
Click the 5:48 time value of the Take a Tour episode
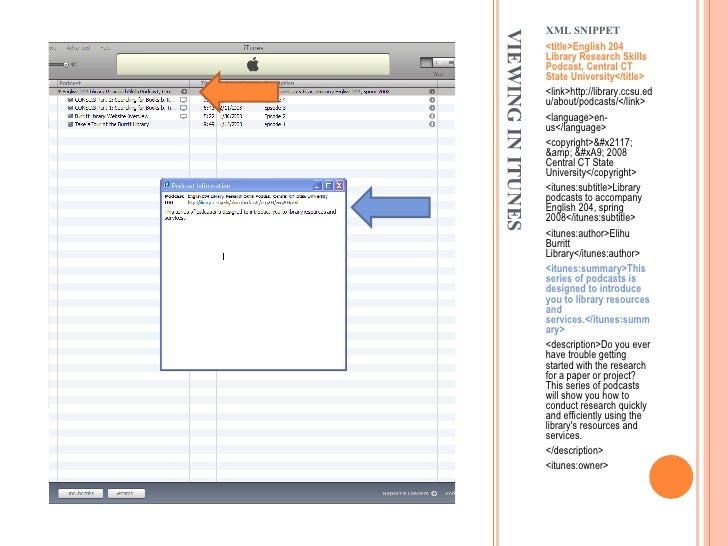point(209,124)
